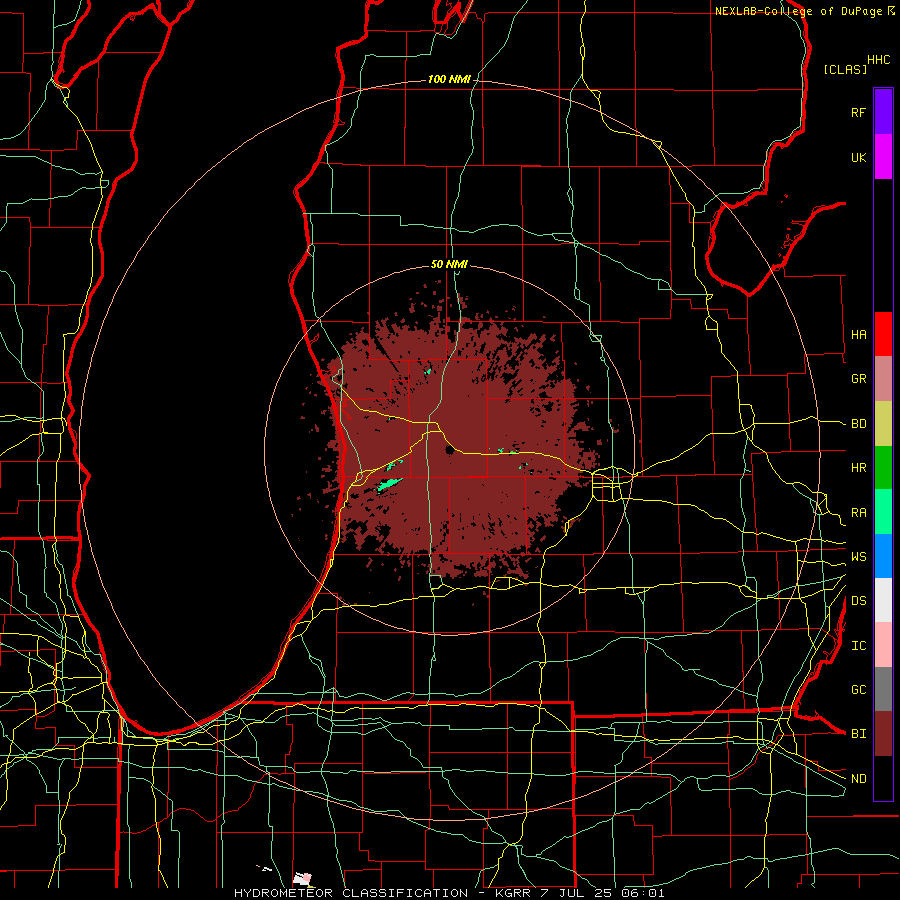Click the RF legend label
900x900 pixels.
858,113
